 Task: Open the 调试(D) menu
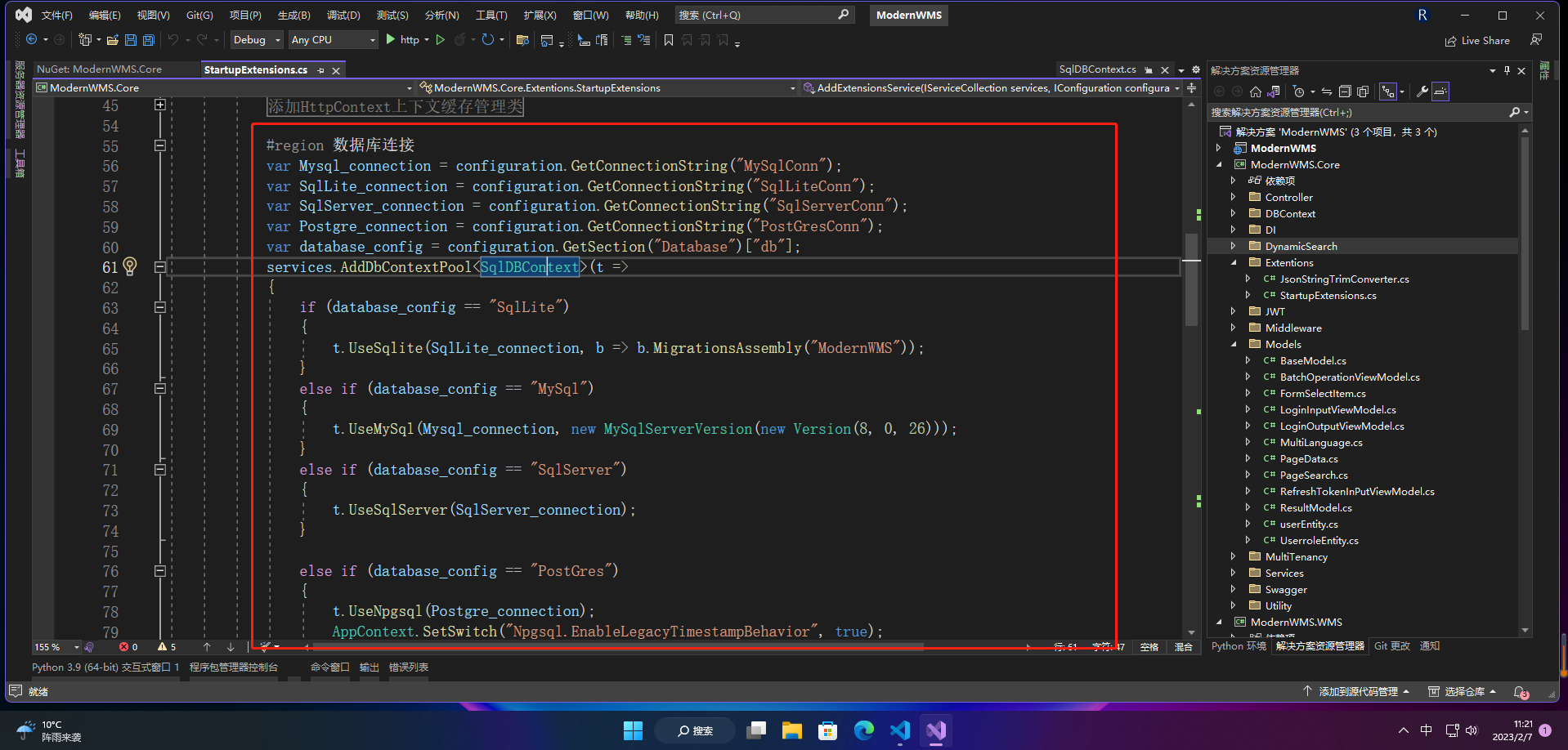point(343,15)
